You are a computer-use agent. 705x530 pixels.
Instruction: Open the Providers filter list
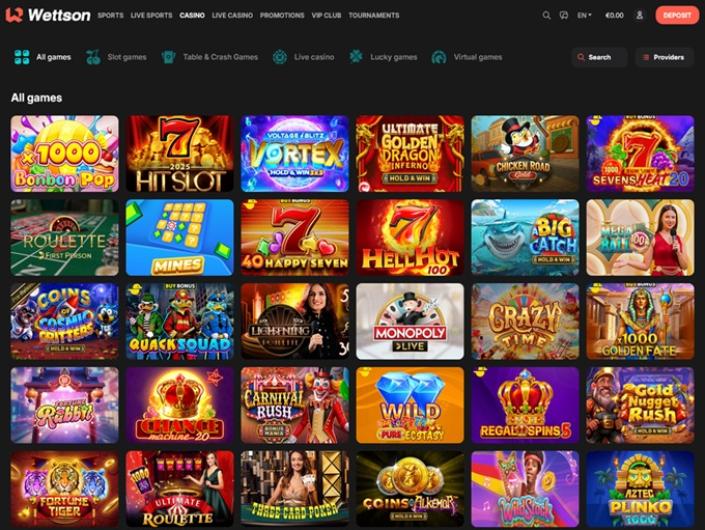tap(664, 57)
